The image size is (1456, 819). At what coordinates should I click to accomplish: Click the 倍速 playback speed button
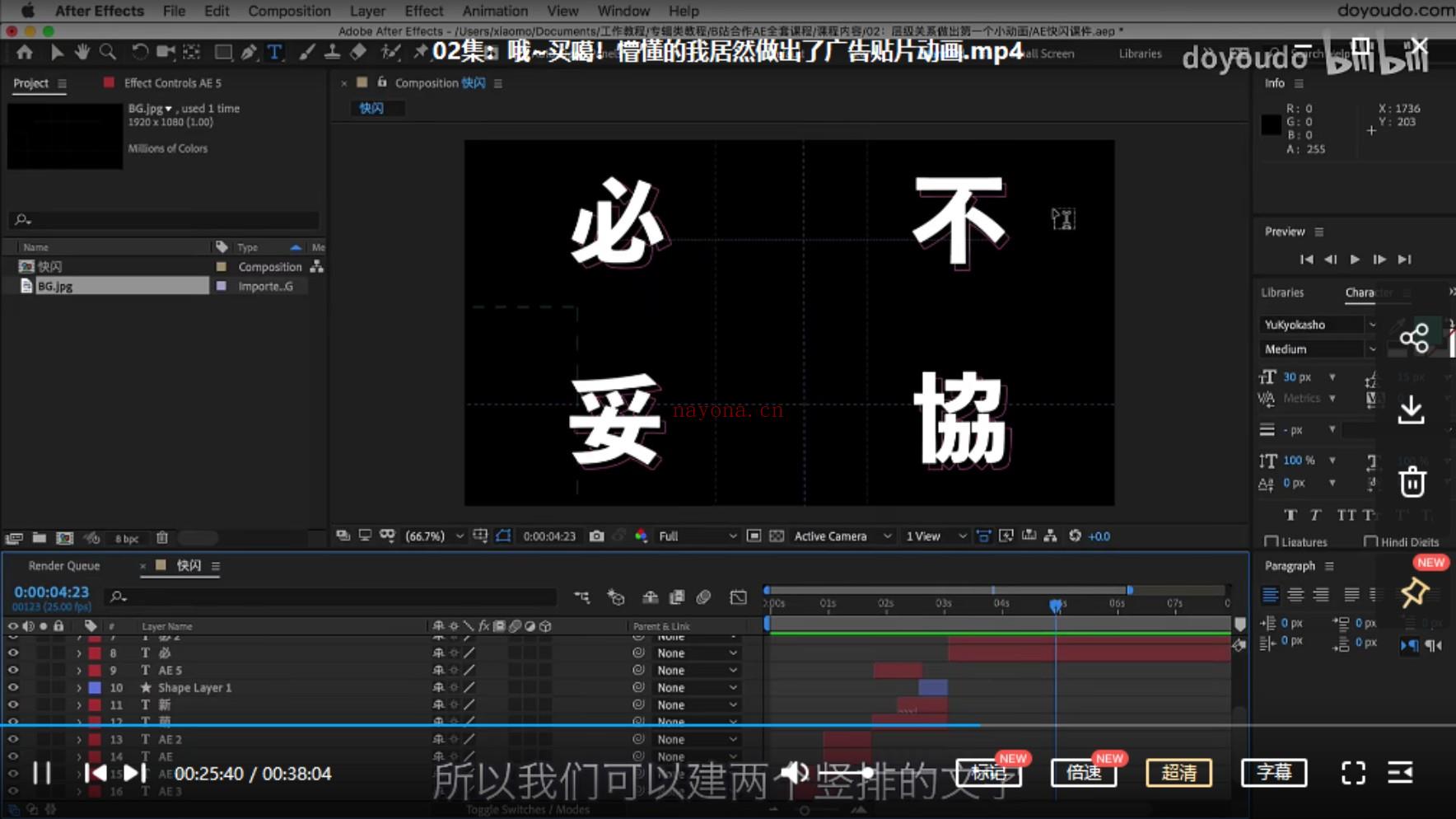point(1084,772)
